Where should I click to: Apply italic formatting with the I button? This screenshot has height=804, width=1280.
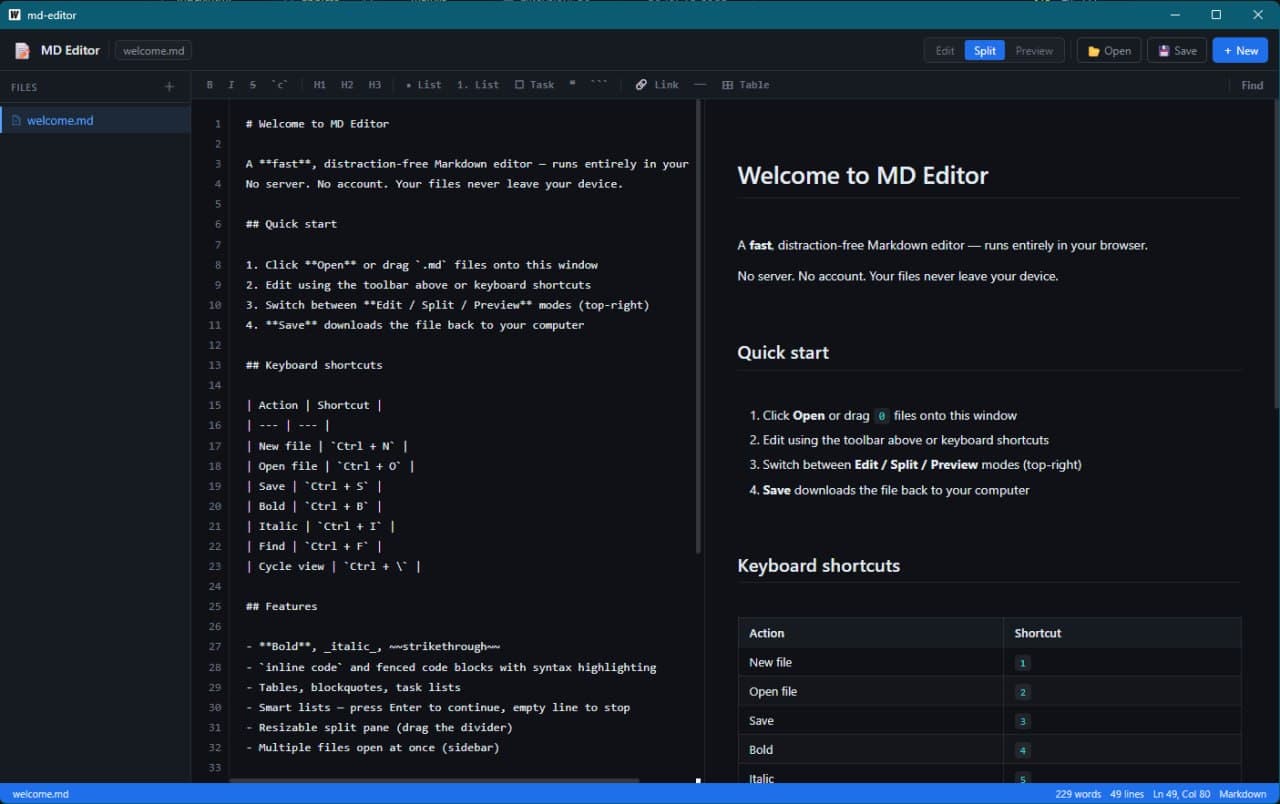coord(231,85)
